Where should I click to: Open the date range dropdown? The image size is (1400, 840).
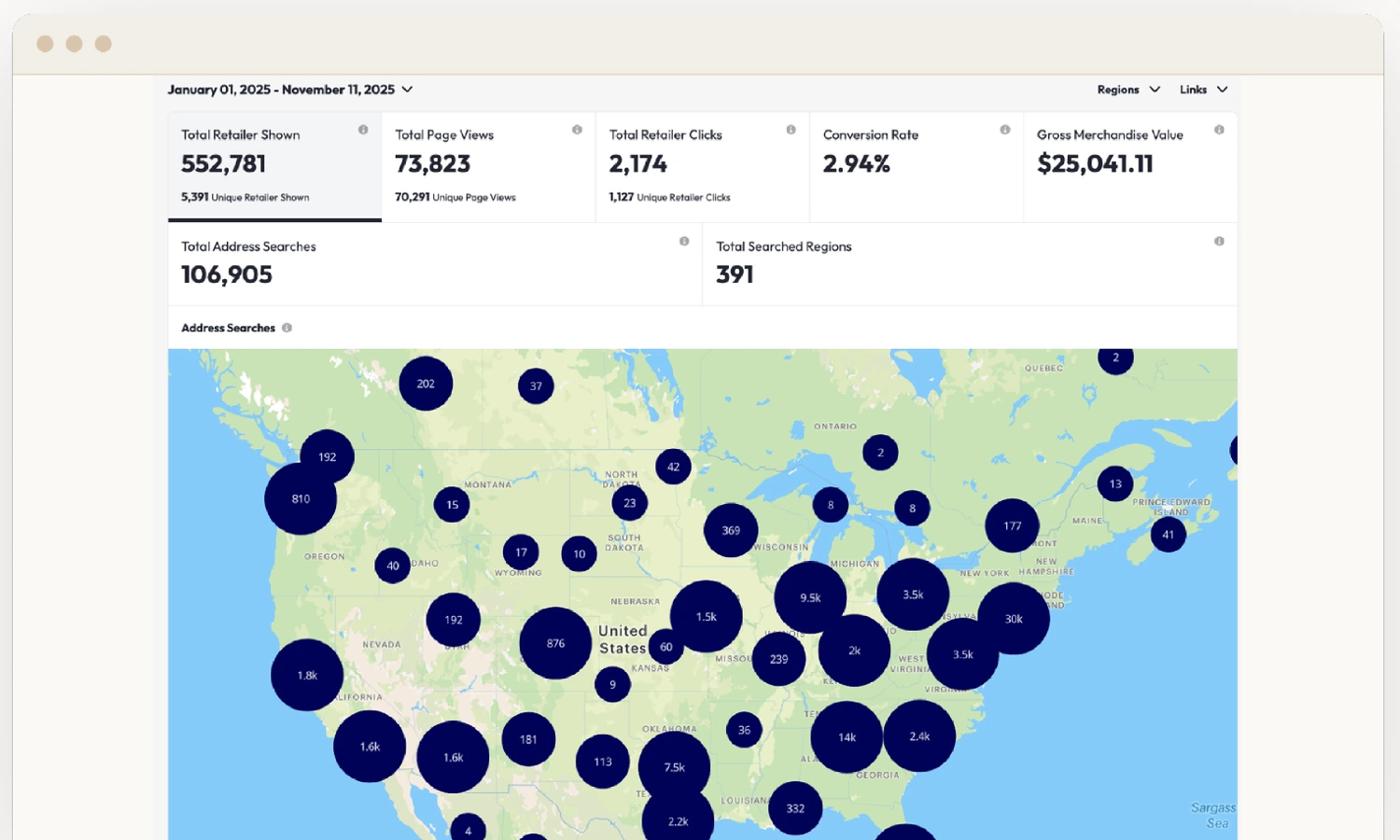(x=290, y=90)
